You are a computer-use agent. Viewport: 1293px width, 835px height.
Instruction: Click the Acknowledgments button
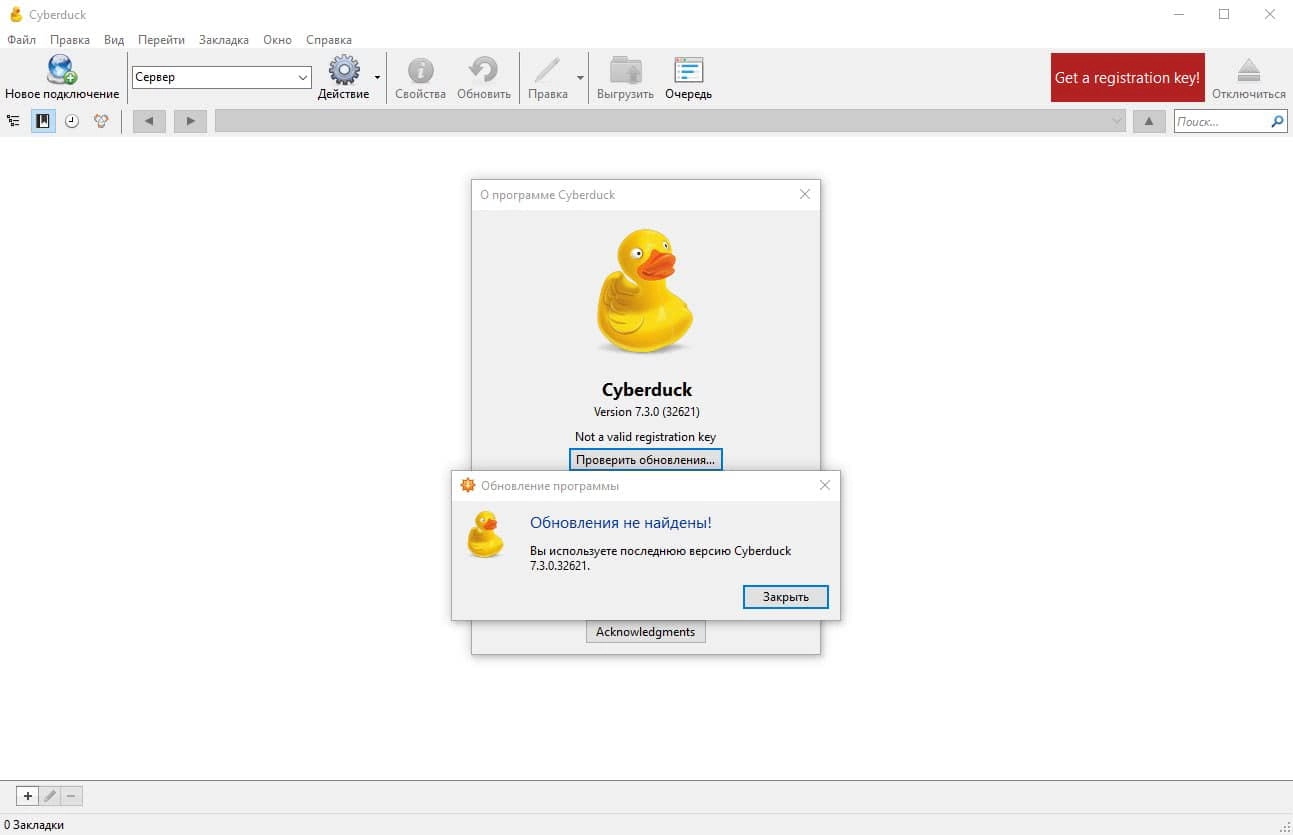[x=646, y=632]
